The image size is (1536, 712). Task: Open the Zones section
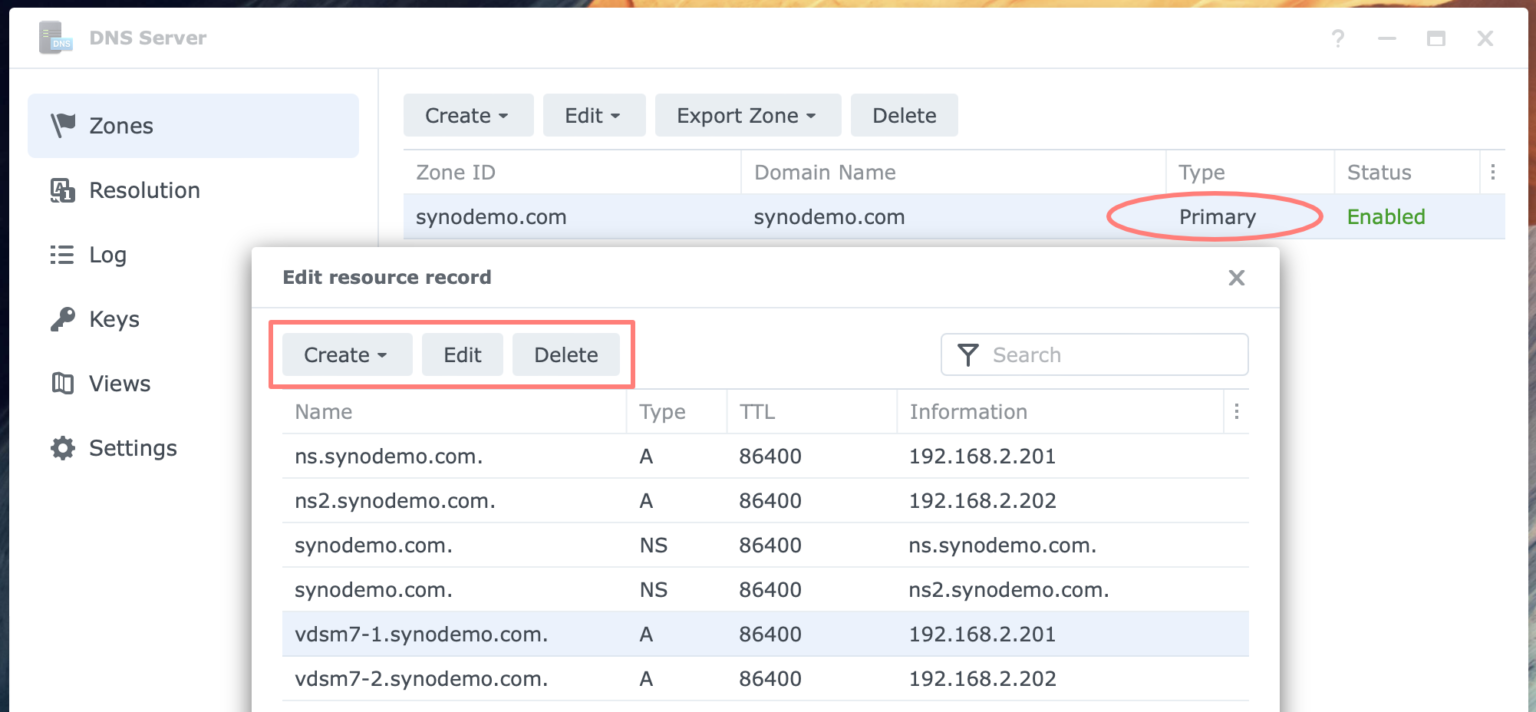[193, 126]
